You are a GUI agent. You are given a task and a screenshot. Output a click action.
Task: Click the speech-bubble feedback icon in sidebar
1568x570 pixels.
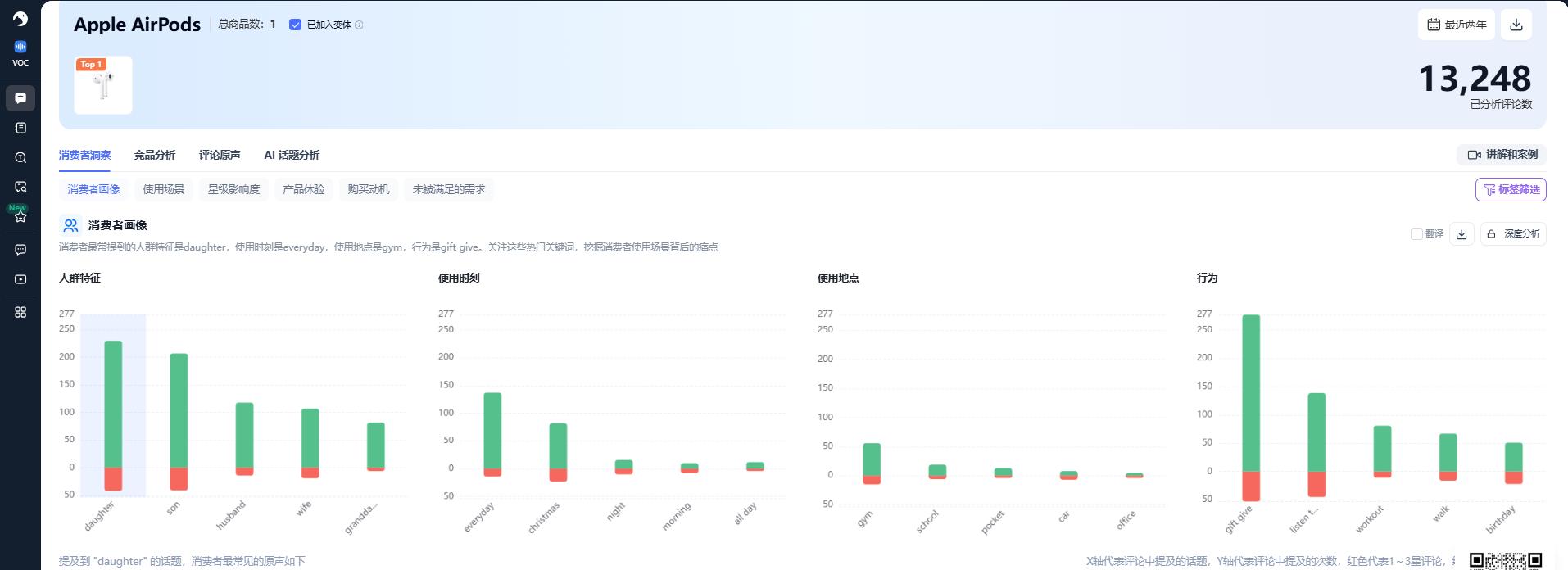point(20,250)
